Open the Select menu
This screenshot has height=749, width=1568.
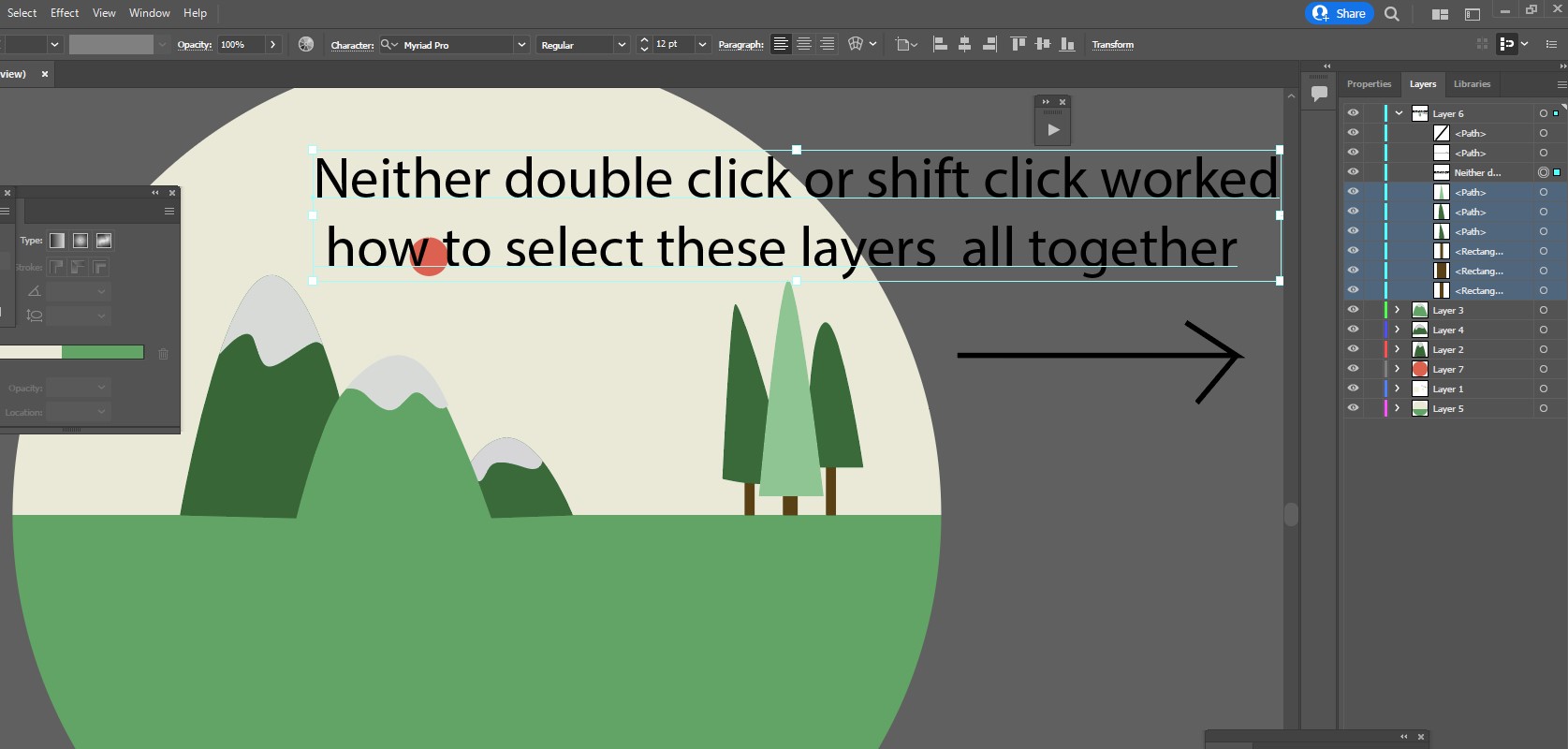tap(22, 13)
